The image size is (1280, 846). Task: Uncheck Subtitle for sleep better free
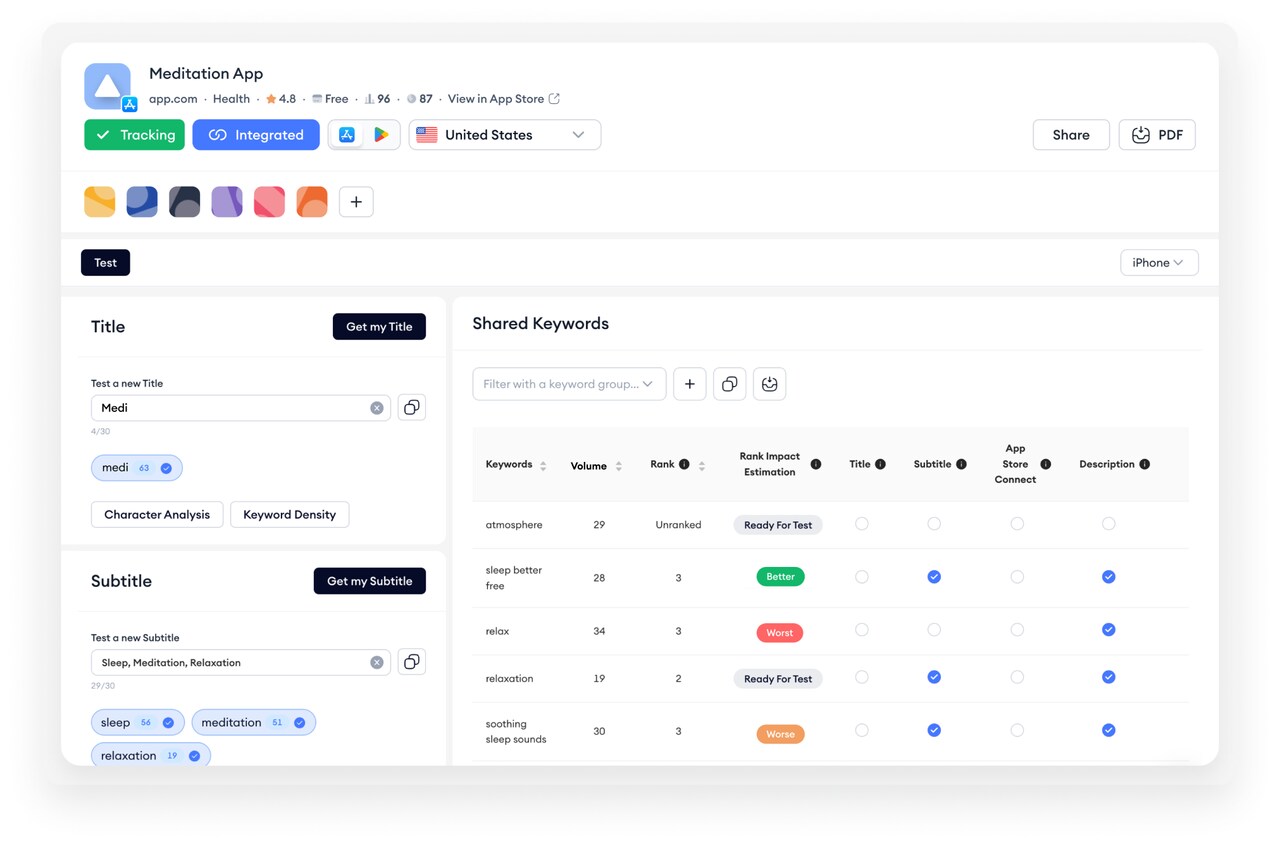click(934, 577)
